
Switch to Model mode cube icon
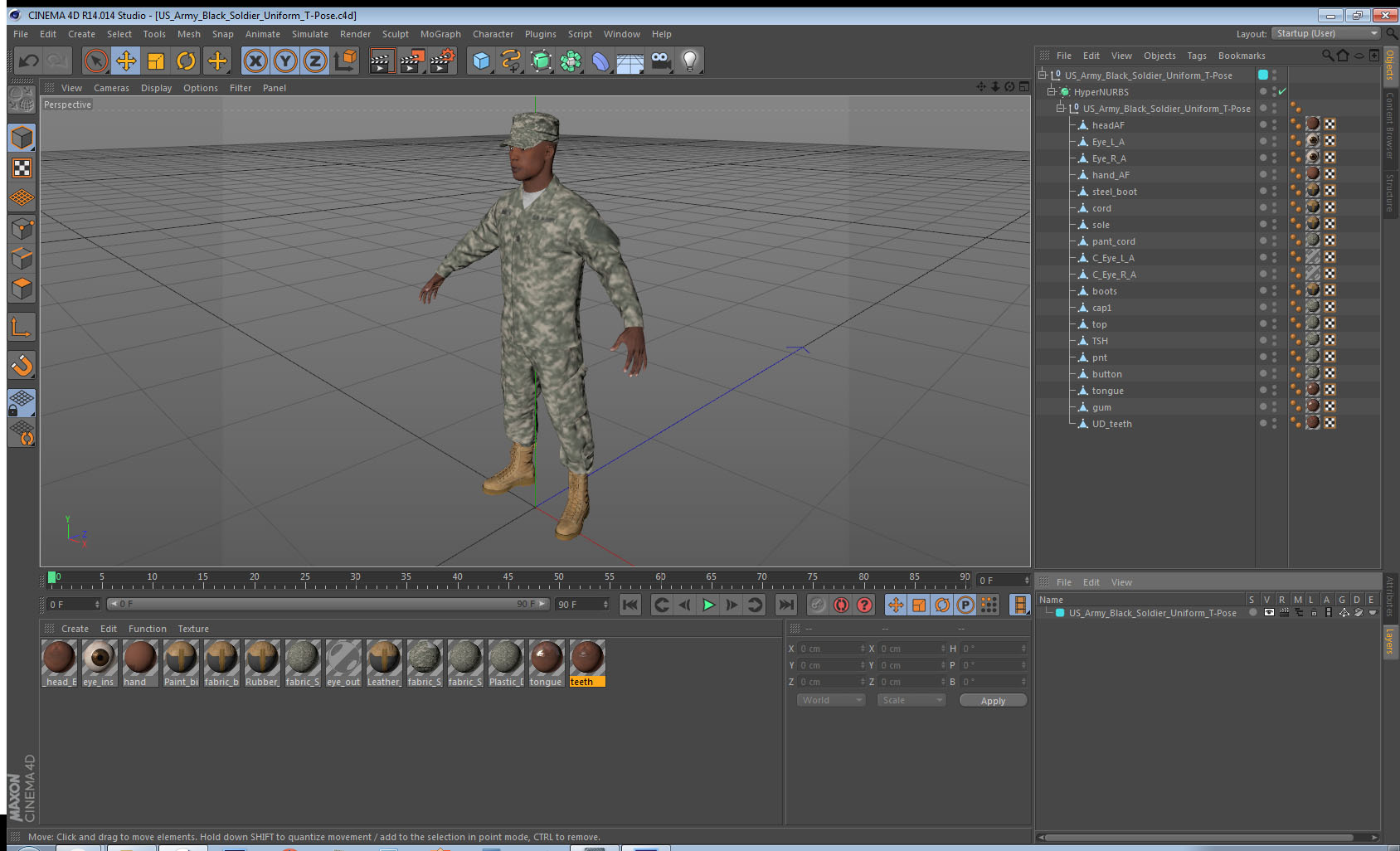[x=22, y=138]
